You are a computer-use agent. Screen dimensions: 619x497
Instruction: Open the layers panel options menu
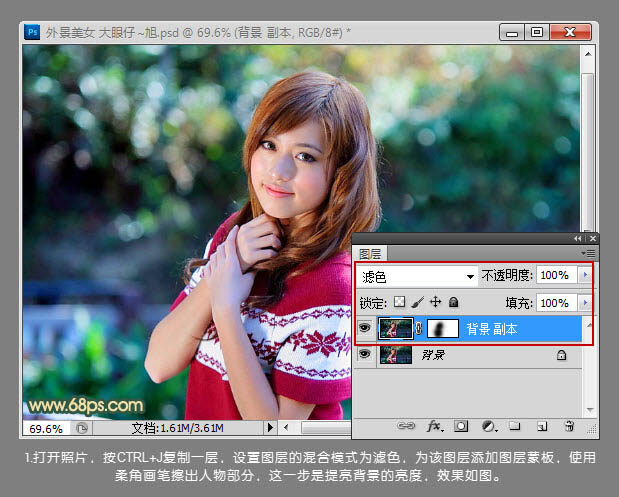(x=591, y=254)
